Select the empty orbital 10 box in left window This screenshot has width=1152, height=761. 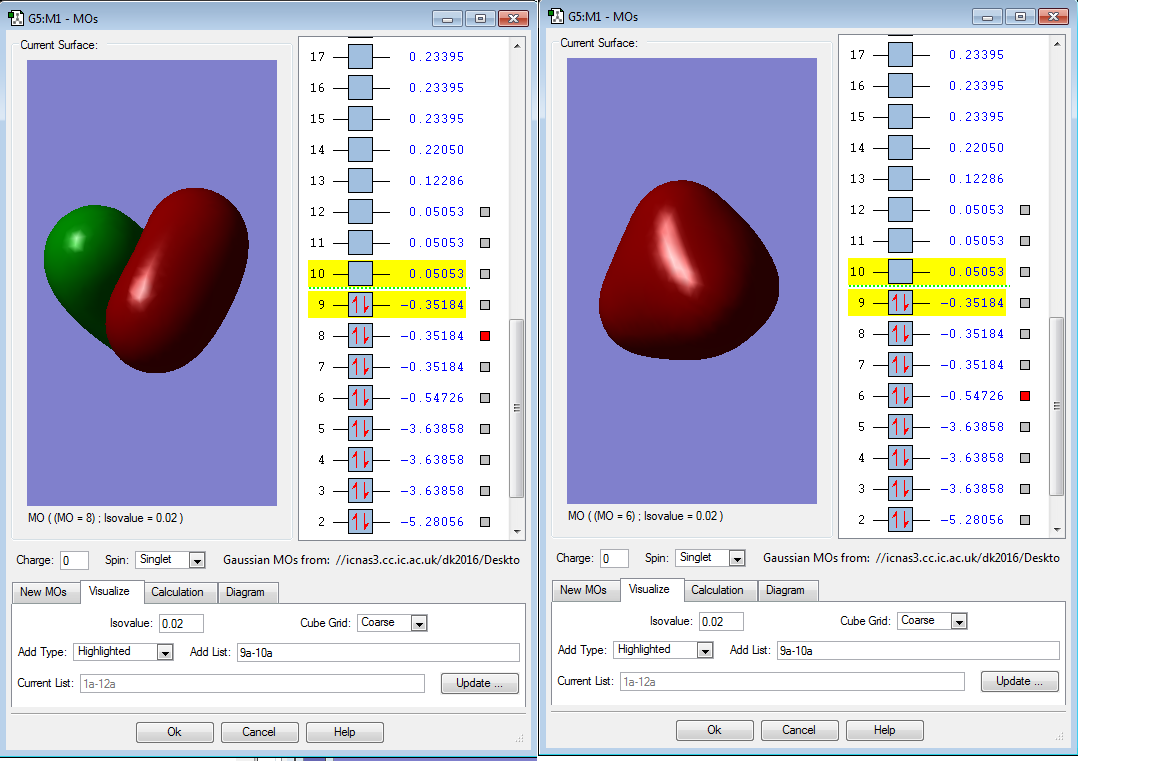click(x=360, y=274)
